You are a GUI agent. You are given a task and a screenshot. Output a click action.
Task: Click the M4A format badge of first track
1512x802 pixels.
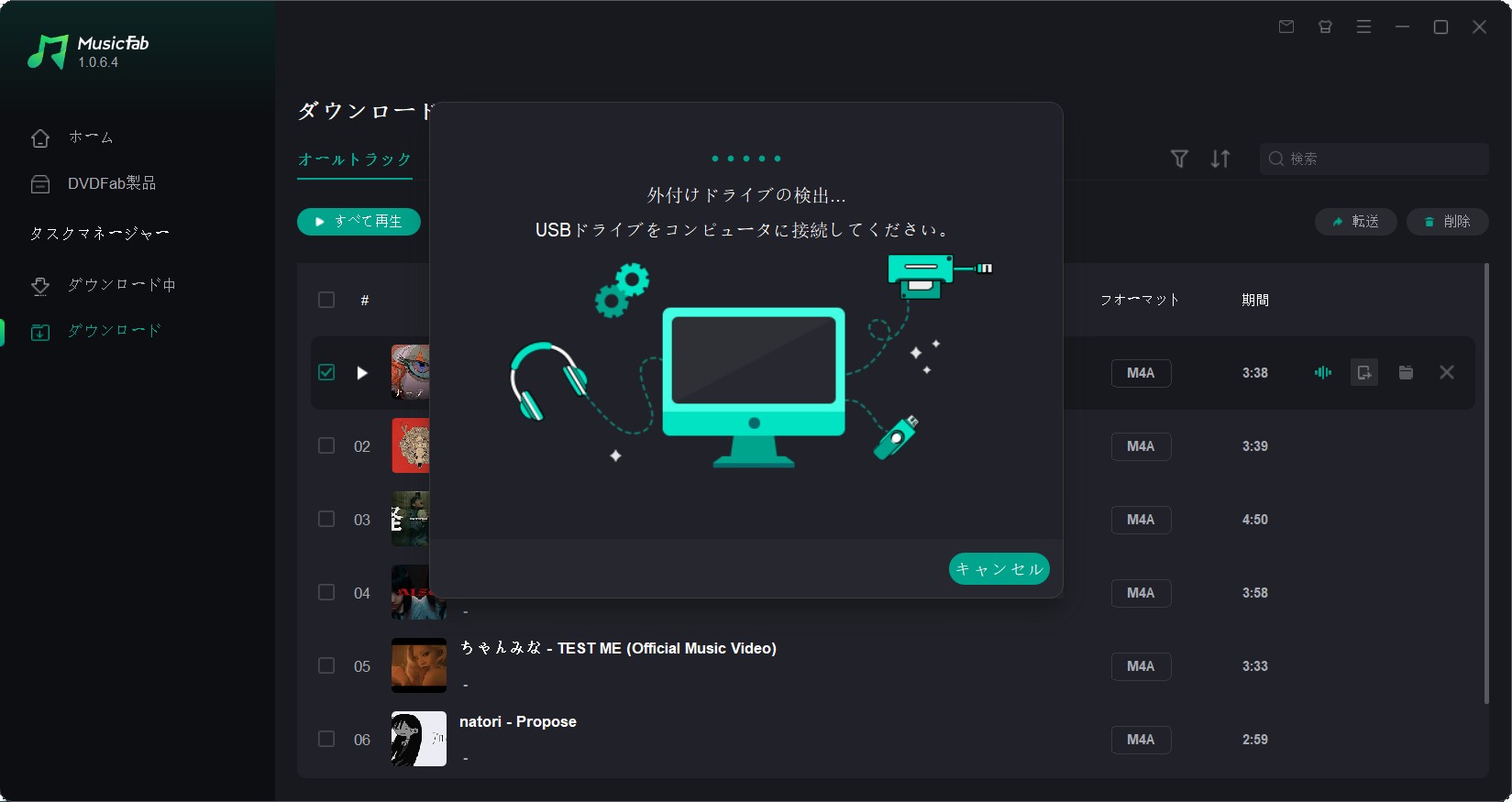pyautogui.click(x=1141, y=373)
